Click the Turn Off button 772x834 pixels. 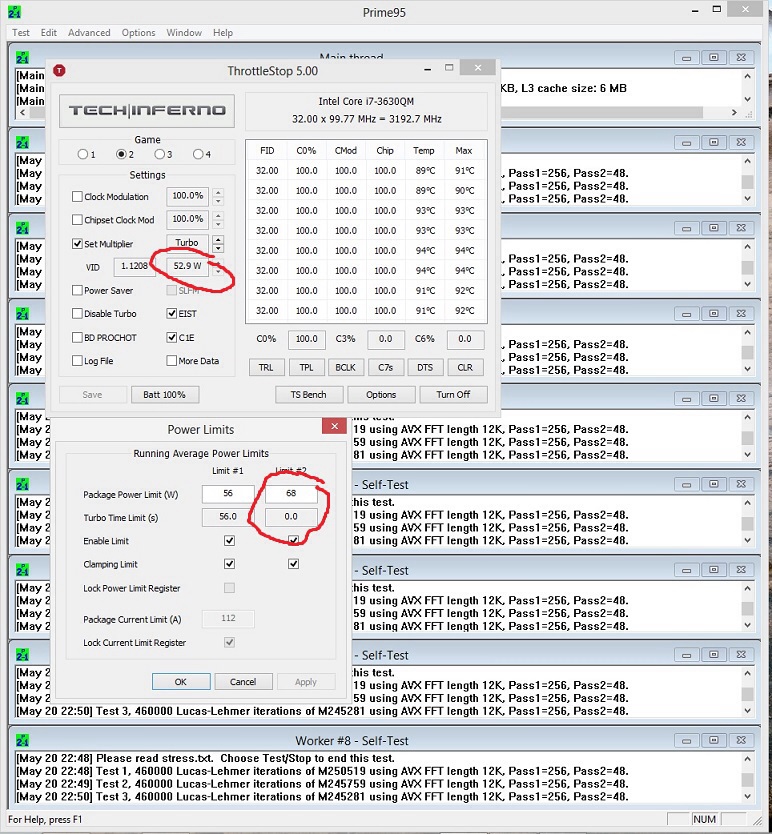tap(453, 395)
